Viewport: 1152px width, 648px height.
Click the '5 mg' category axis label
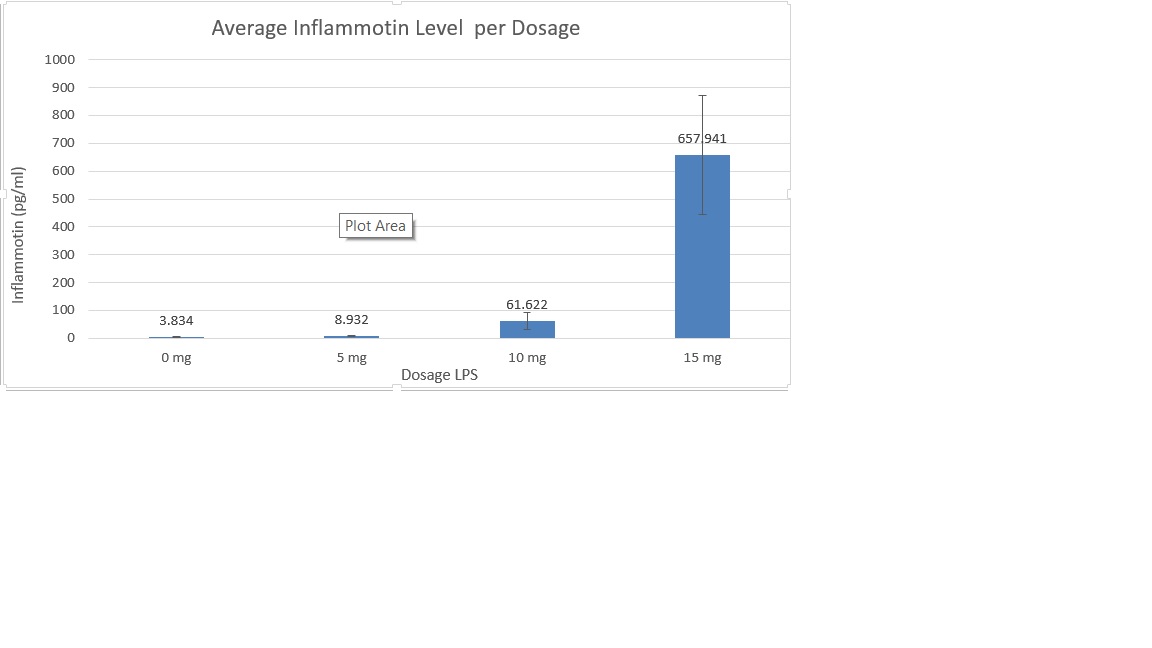click(x=351, y=358)
